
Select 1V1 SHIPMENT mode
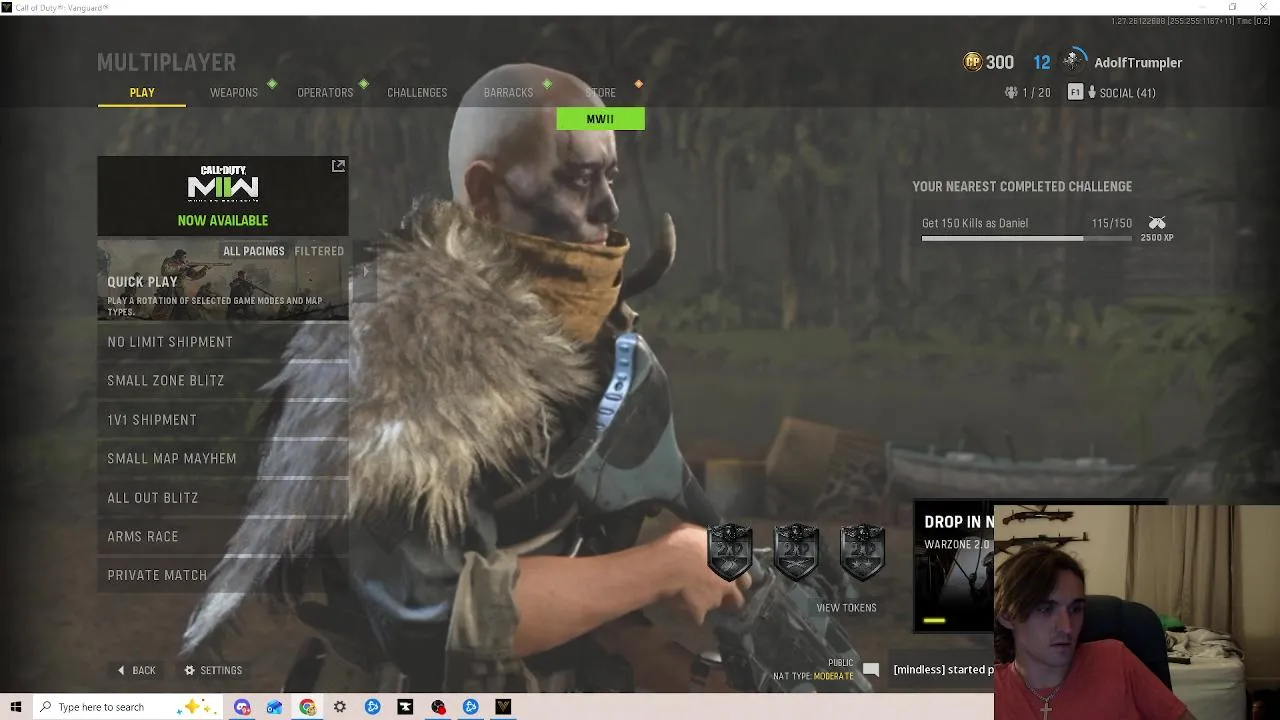click(223, 420)
